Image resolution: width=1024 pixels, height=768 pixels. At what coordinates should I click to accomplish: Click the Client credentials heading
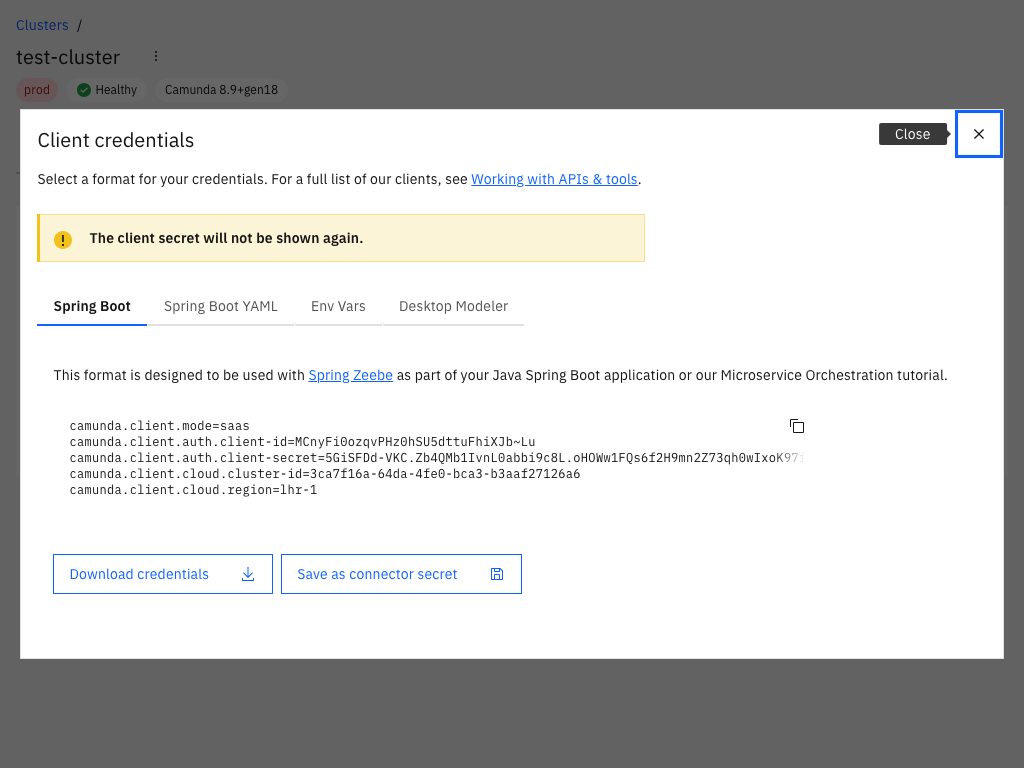click(x=116, y=140)
